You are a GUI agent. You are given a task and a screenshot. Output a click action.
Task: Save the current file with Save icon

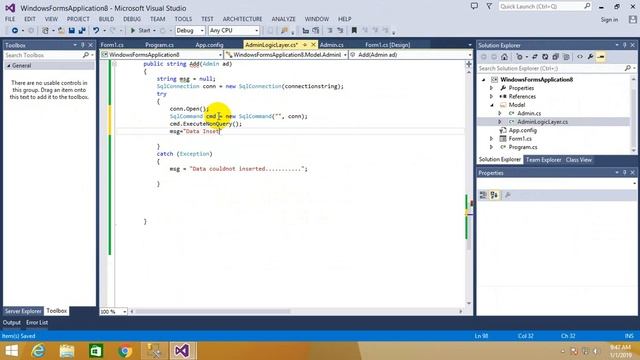click(x=71, y=31)
